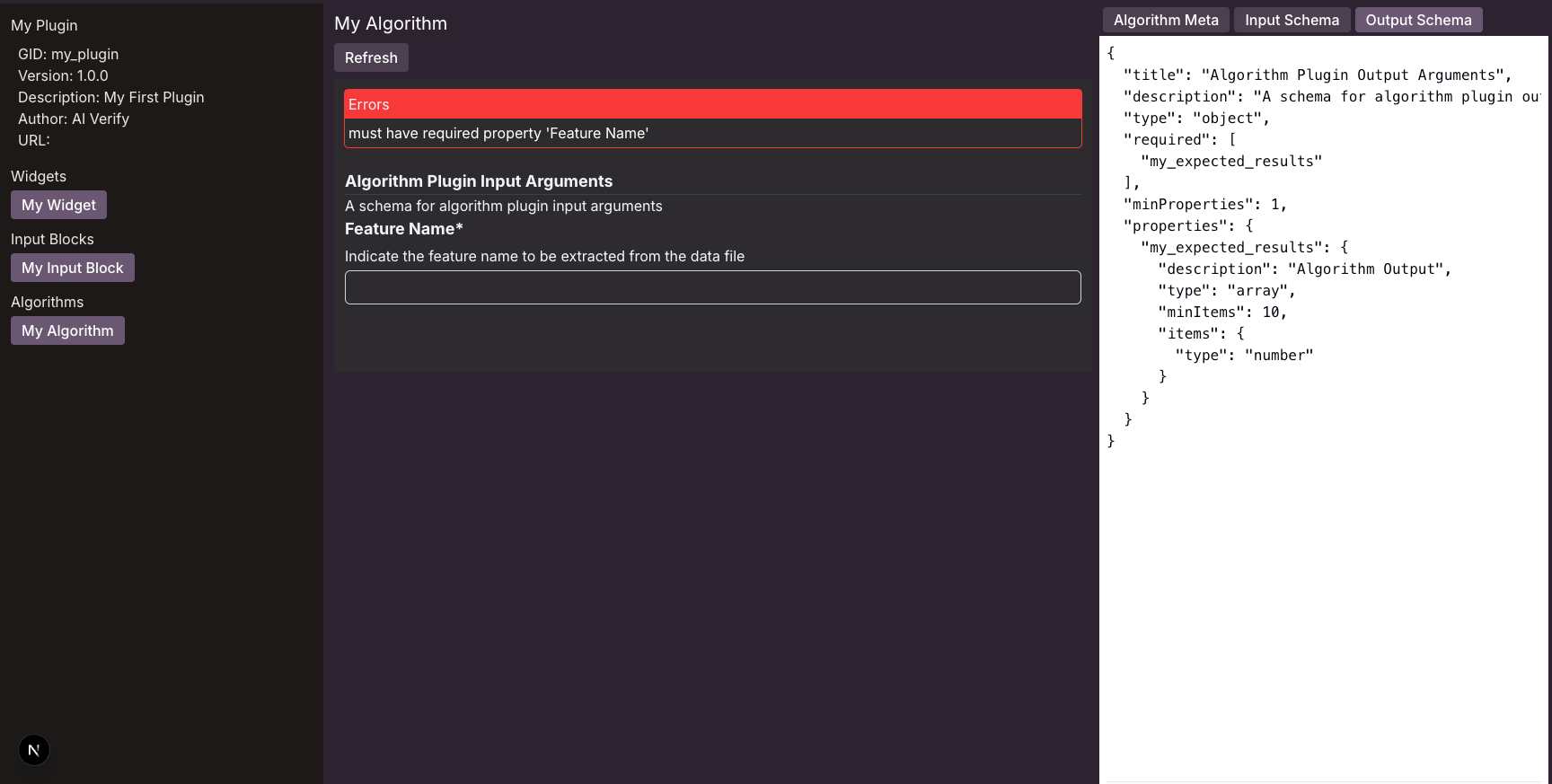Viewport: 1552px width, 784px height.
Task: Click the Errors red header
Action: (713, 104)
